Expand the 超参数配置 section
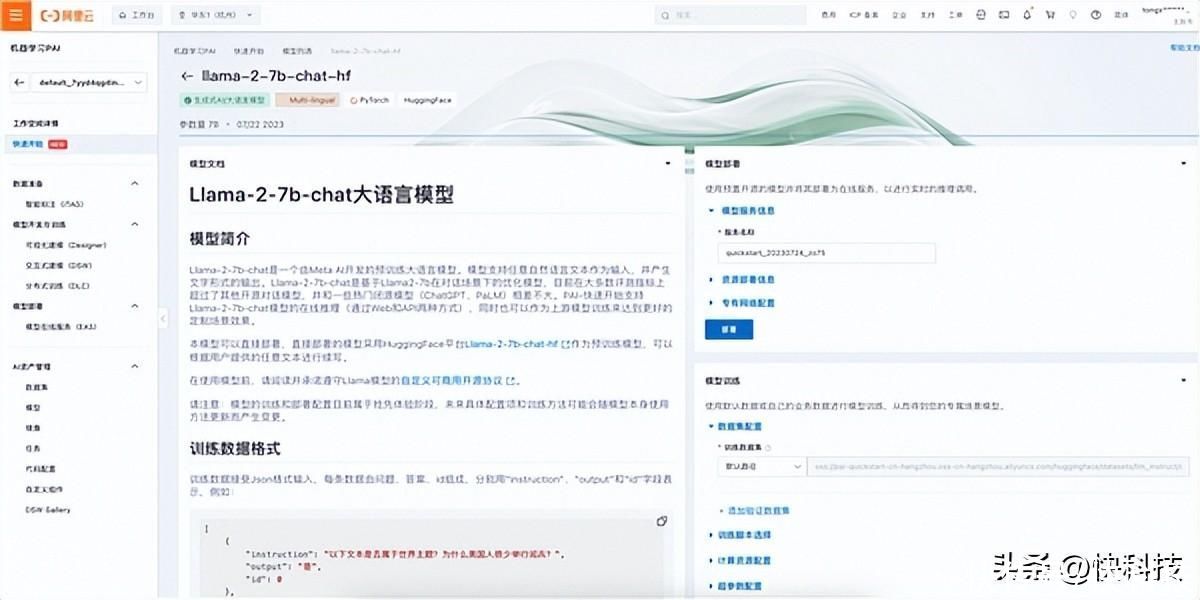Viewport: 1200px width, 600px height. [x=735, y=586]
